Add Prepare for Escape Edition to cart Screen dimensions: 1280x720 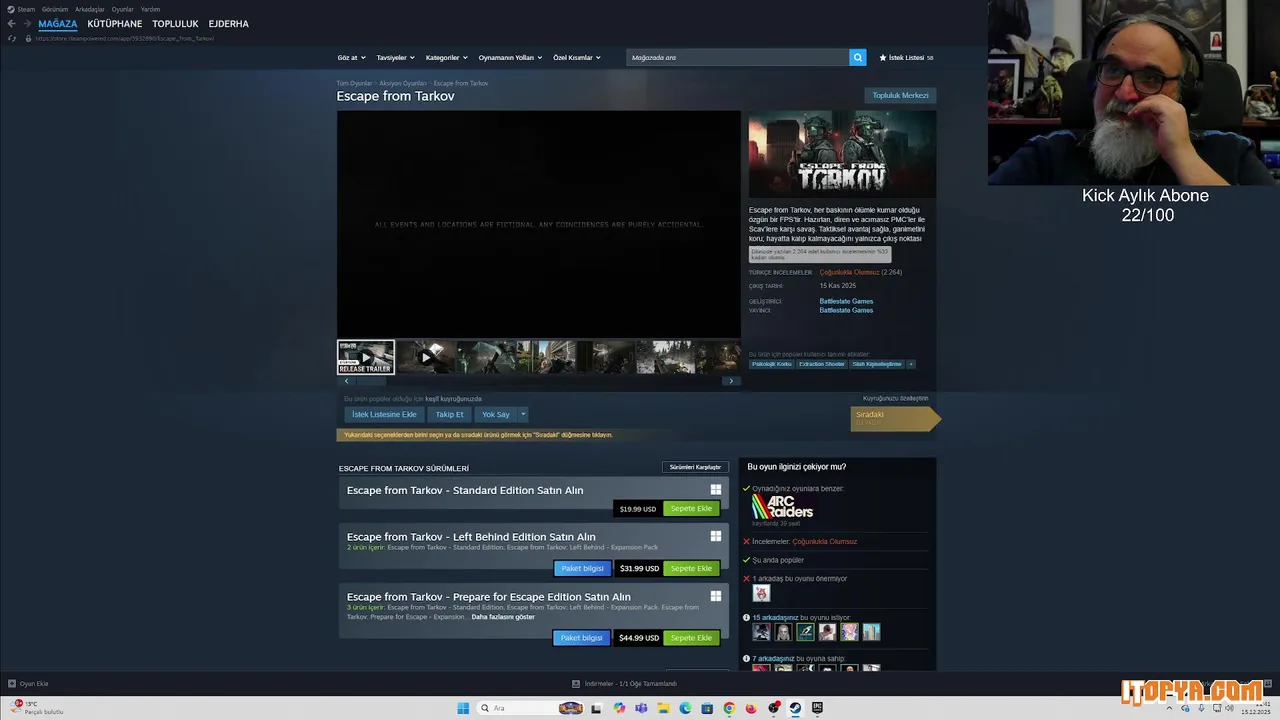point(691,637)
